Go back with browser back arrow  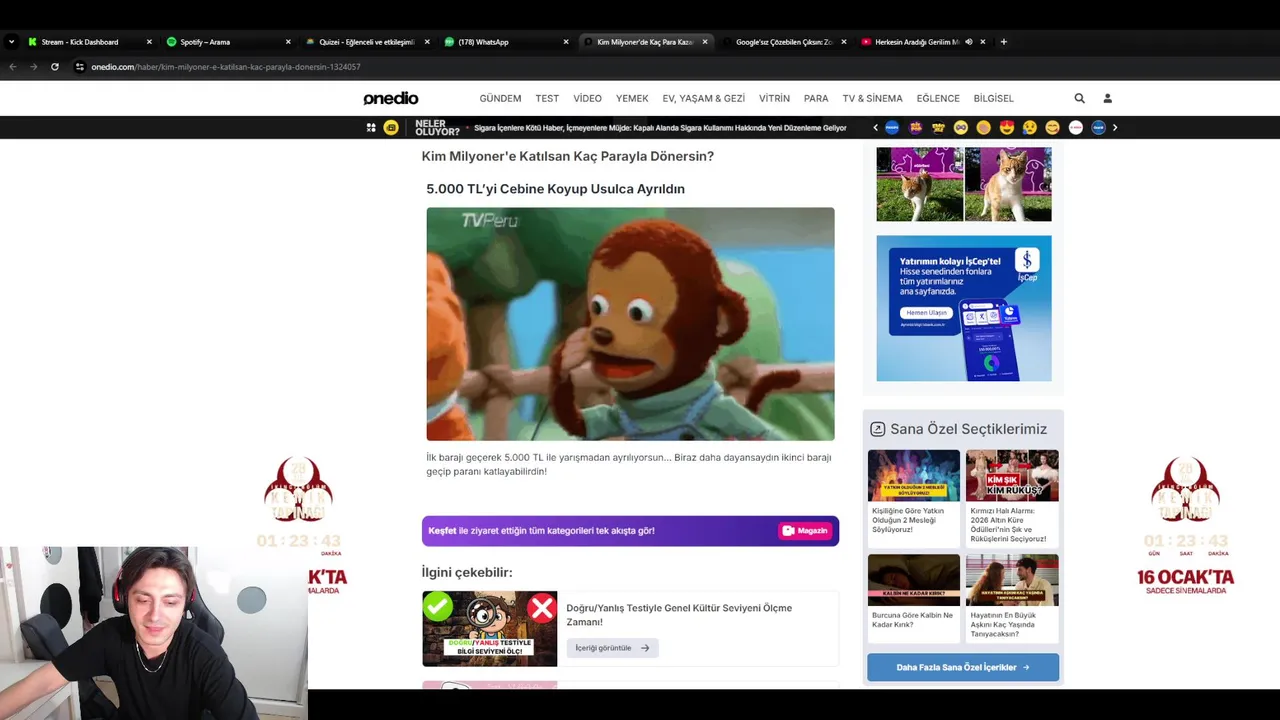click(x=13, y=67)
